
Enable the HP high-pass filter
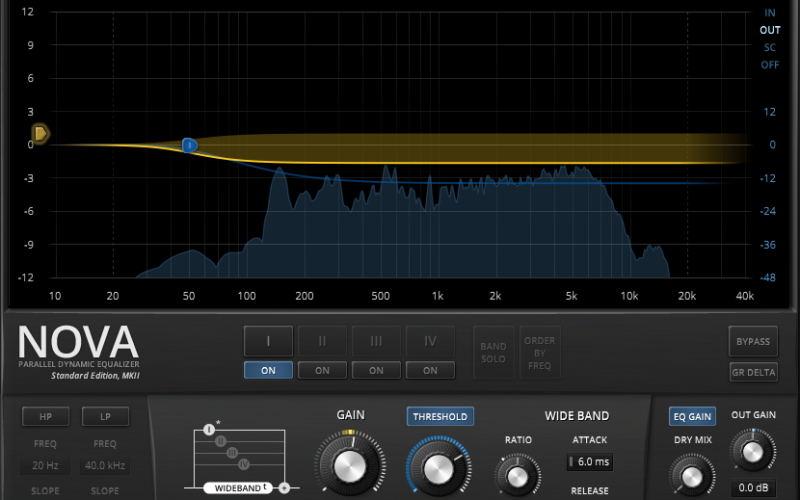click(46, 416)
